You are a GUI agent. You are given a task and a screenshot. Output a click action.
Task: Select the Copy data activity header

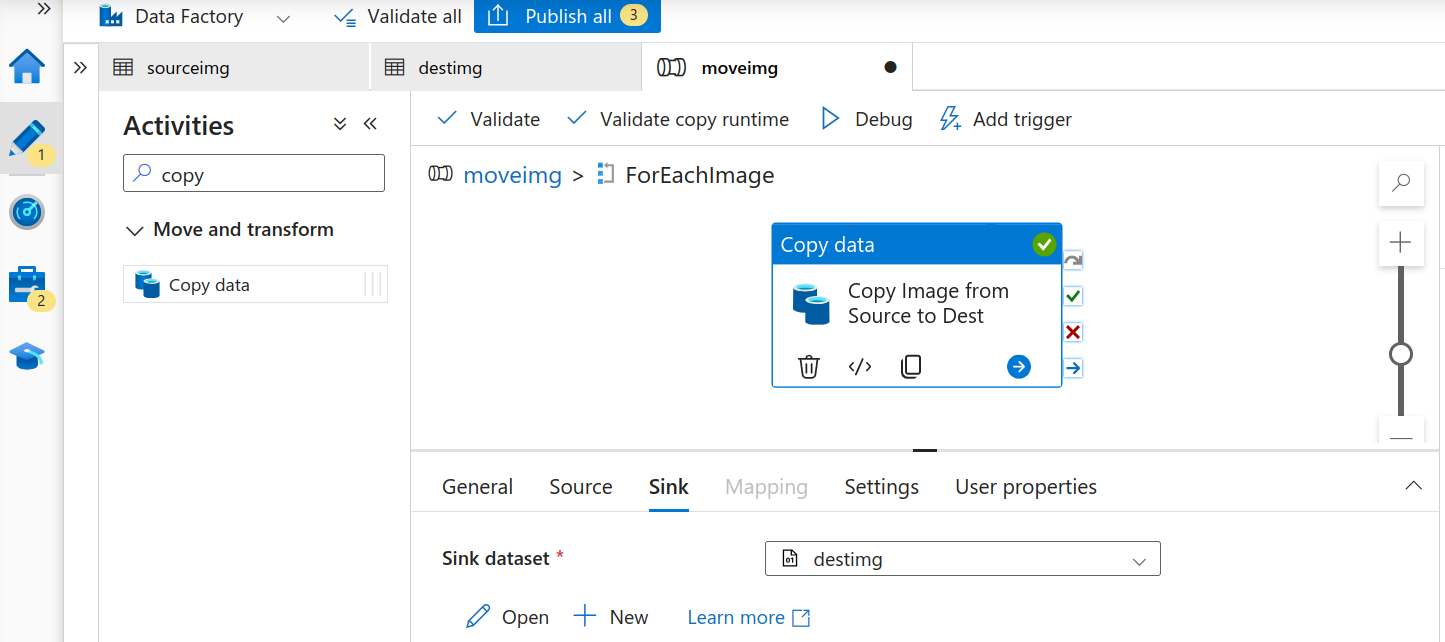pos(917,245)
